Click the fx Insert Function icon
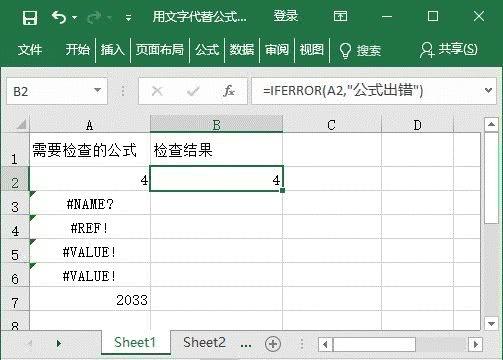 (x=229, y=91)
